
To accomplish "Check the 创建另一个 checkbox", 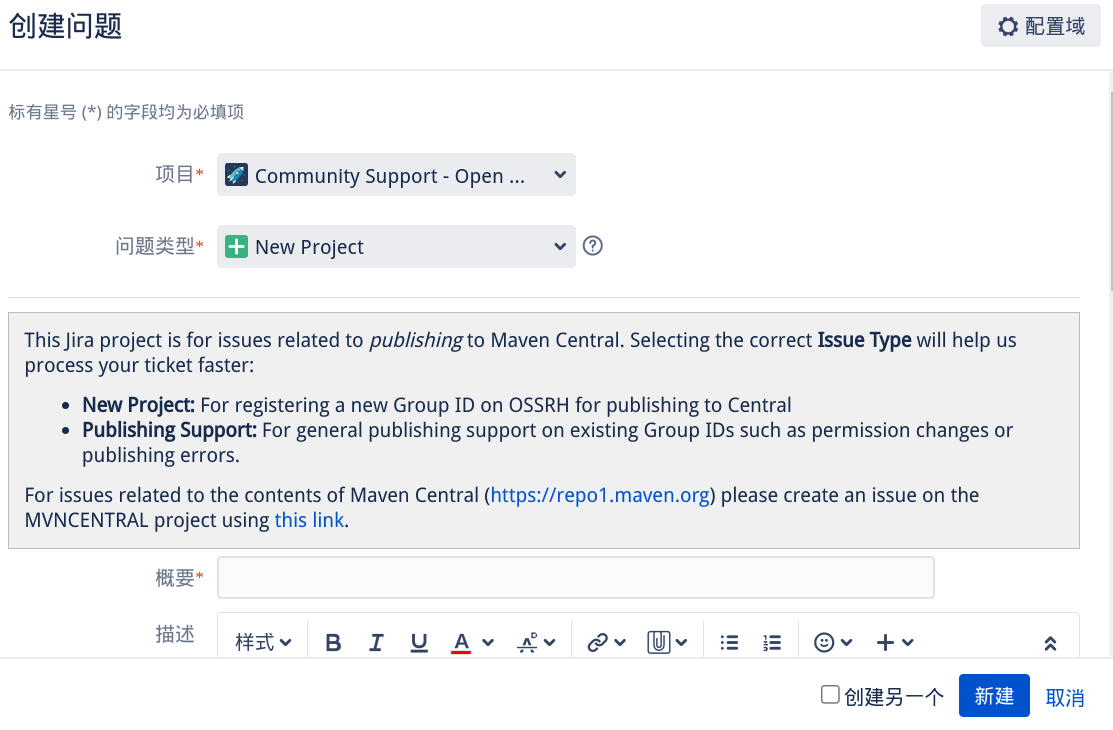I will pyautogui.click(x=830, y=695).
